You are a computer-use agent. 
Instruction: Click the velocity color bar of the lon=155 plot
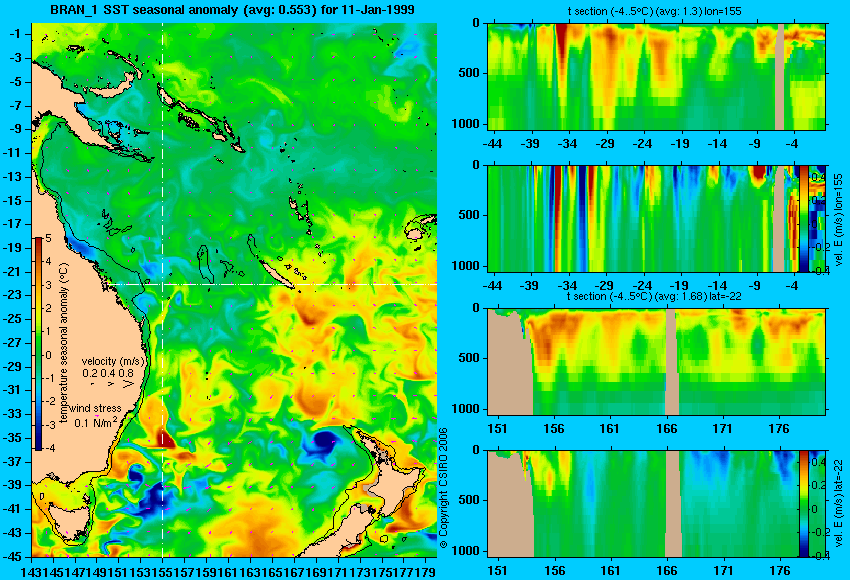(803, 218)
